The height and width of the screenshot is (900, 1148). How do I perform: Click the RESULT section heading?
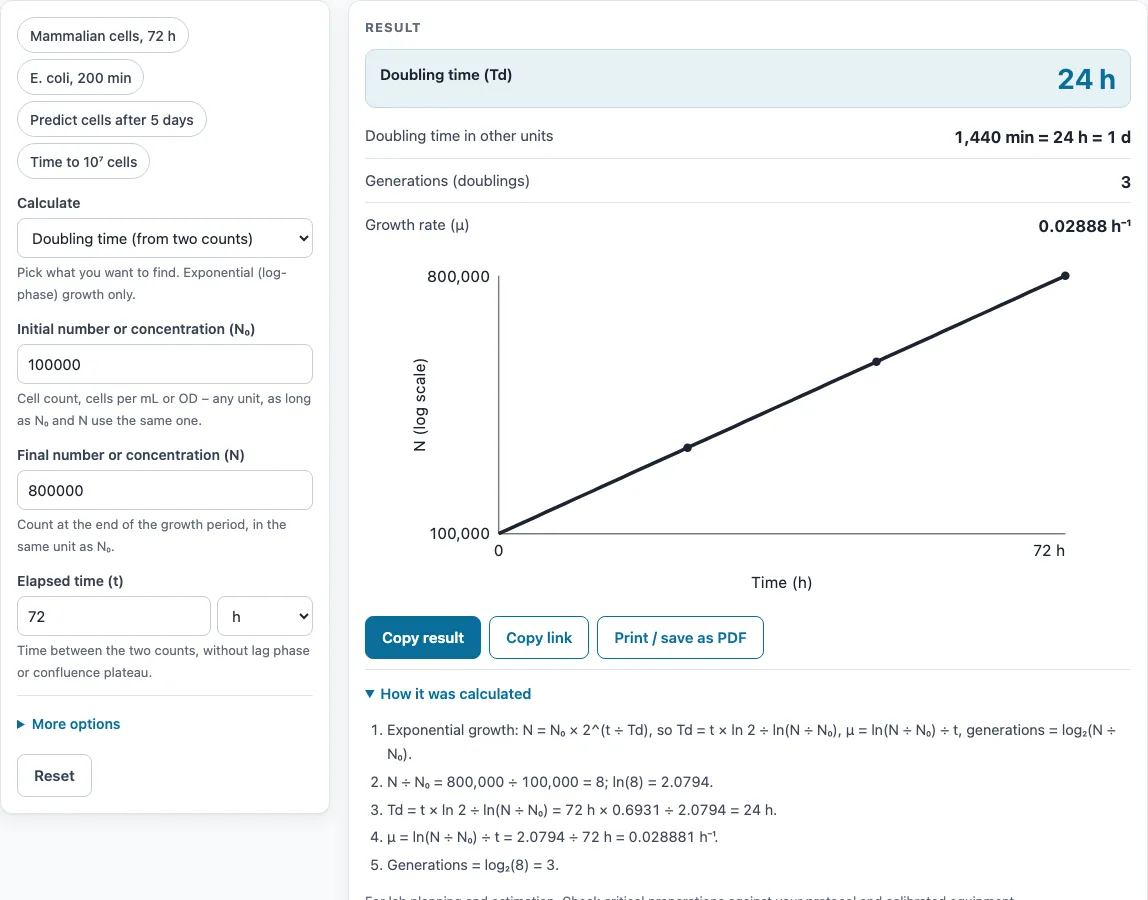393,28
